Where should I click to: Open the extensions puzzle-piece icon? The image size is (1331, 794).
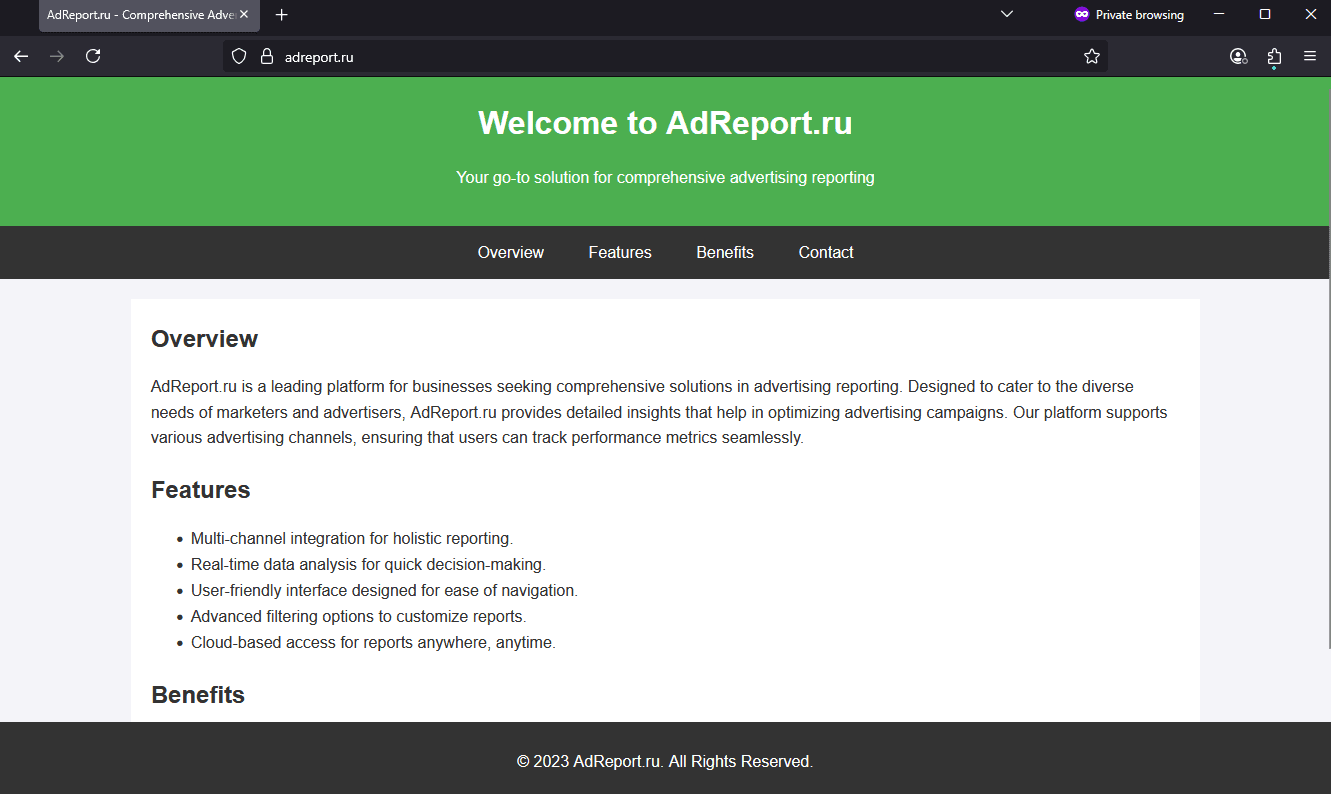(x=1274, y=57)
